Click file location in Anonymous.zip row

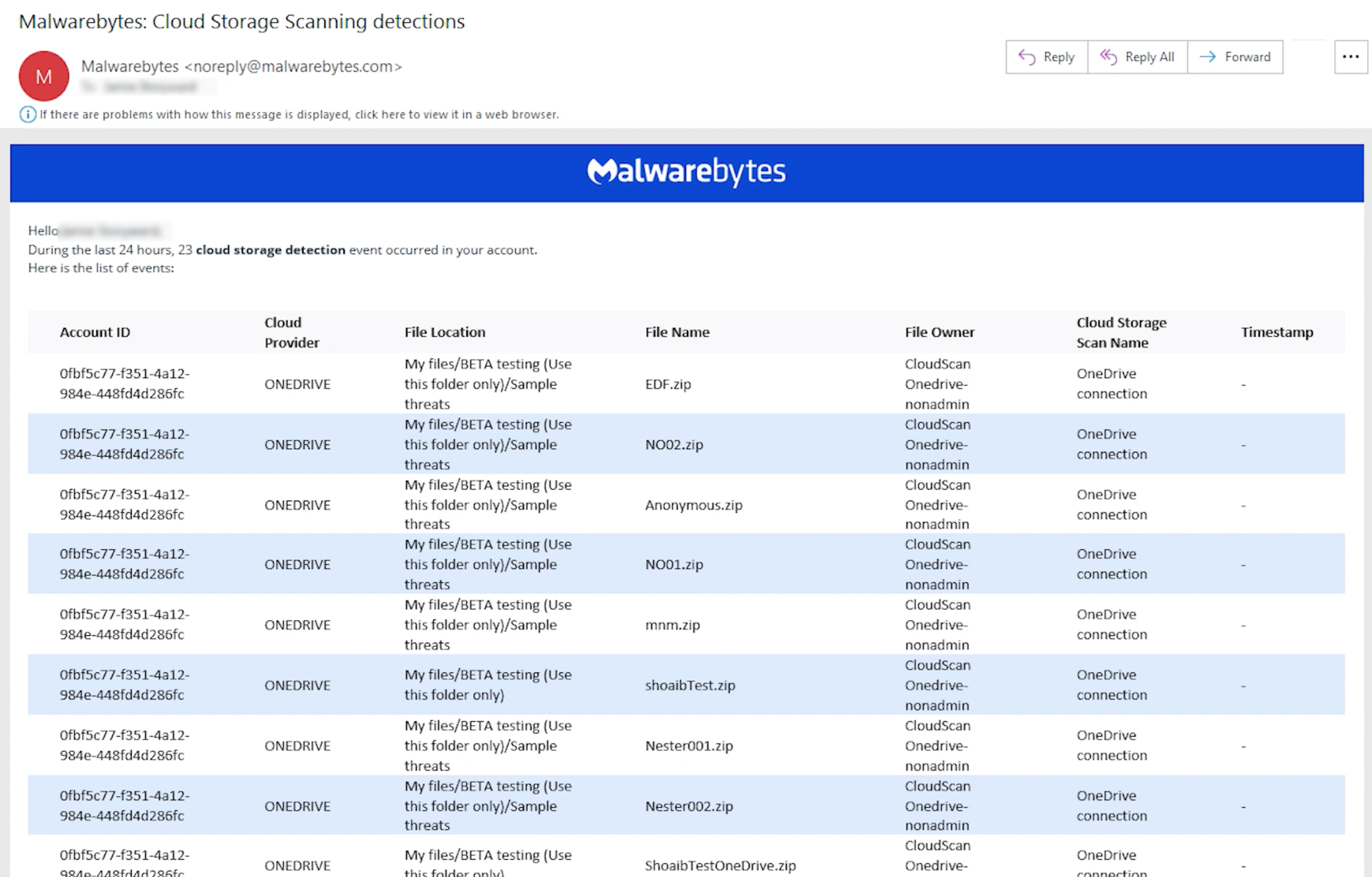point(488,505)
